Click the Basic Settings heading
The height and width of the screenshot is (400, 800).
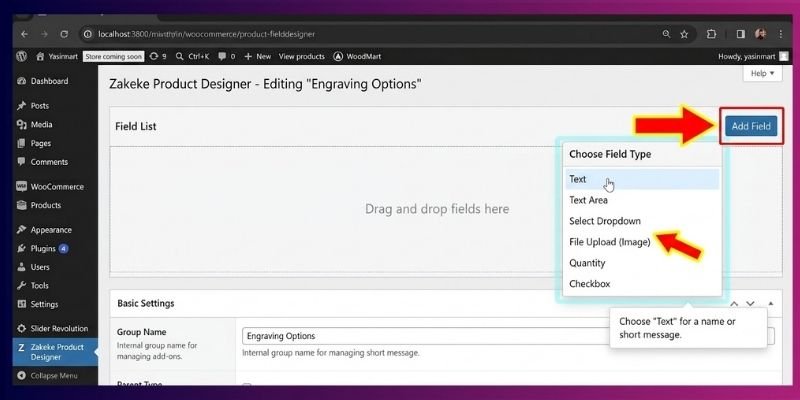click(146, 303)
